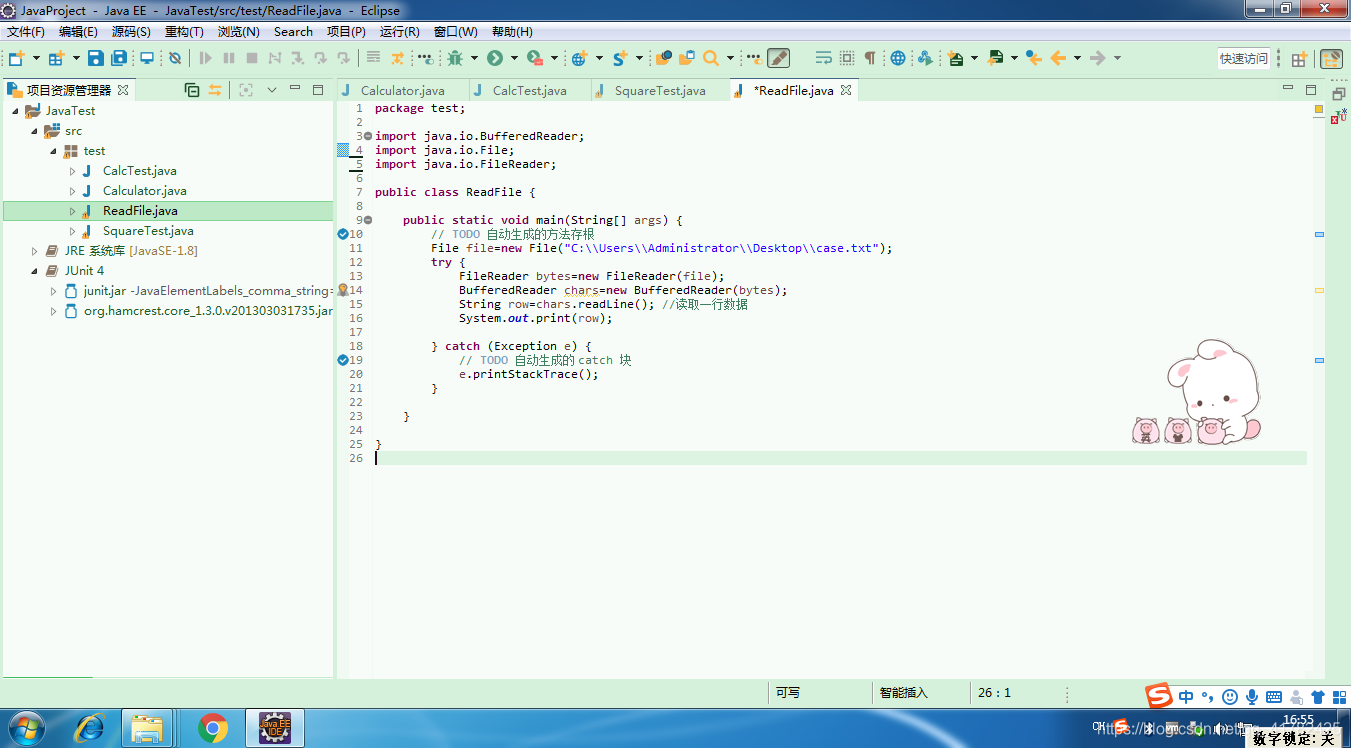Click the 快速访问 quick access field
This screenshot has width=1351, height=748.
1243,59
